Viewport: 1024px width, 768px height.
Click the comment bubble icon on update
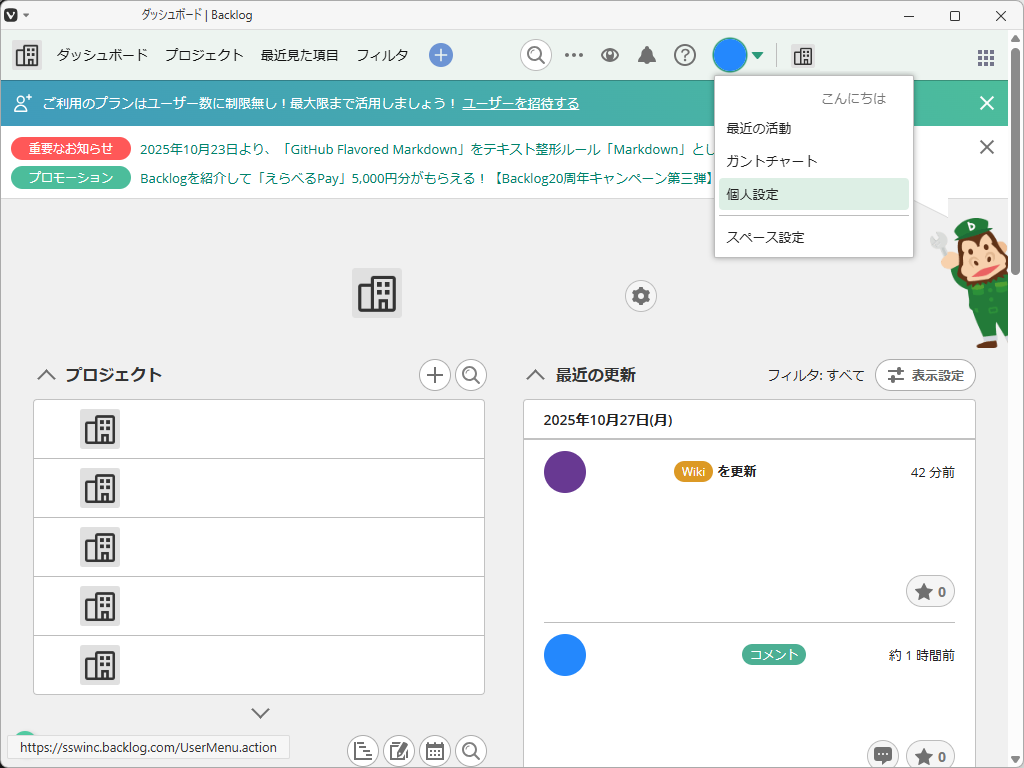(x=883, y=756)
